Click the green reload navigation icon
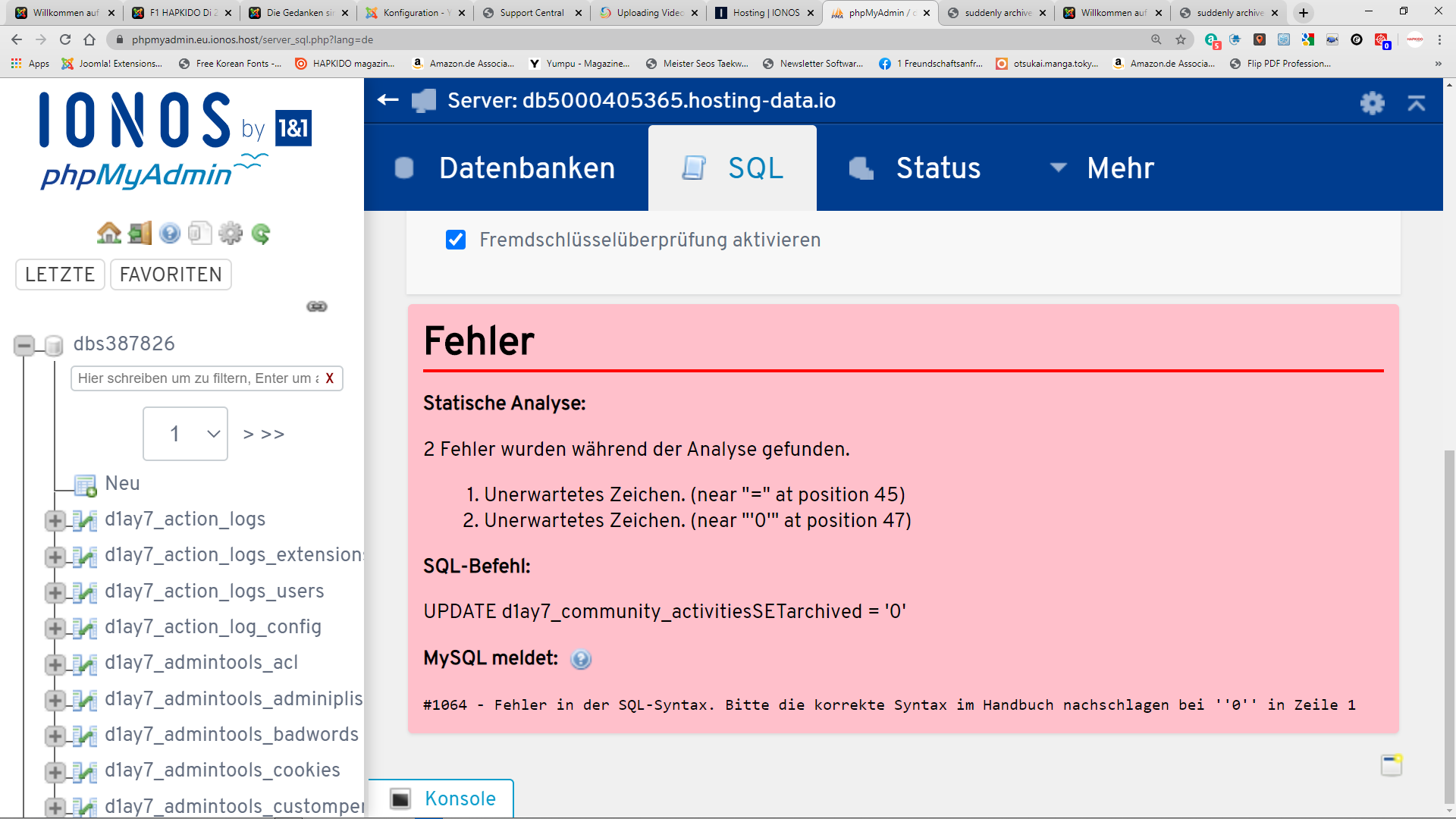This screenshot has width=1456, height=819. (261, 234)
